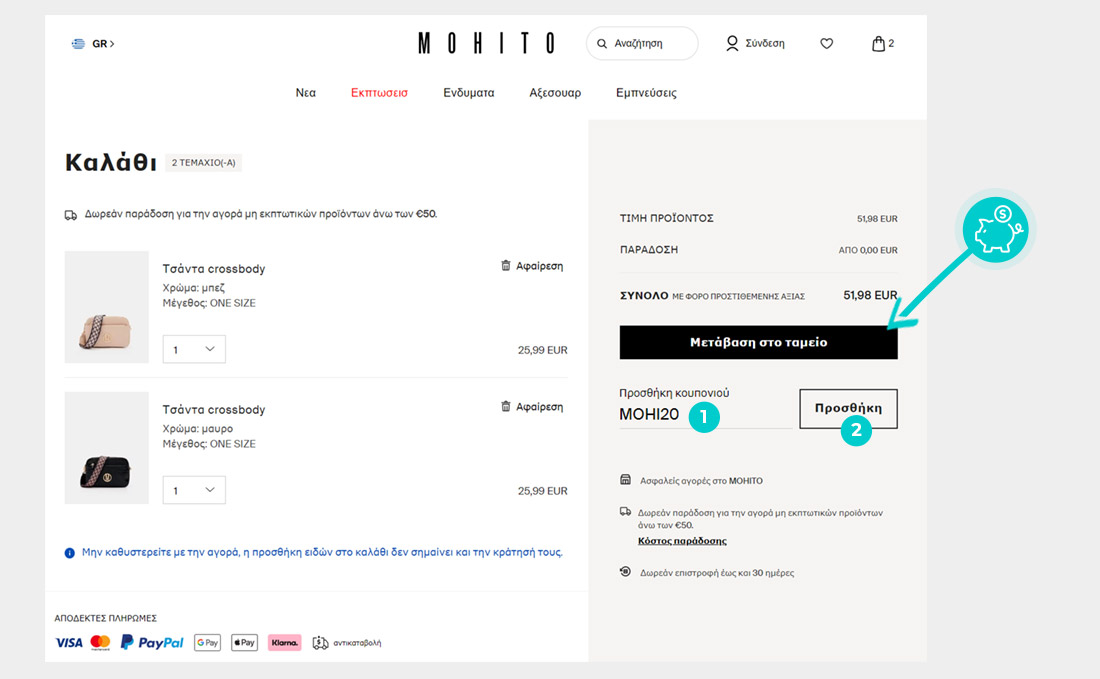Click the trash icon for the black bag
Viewport: 1100px width, 679px height.
506,406
